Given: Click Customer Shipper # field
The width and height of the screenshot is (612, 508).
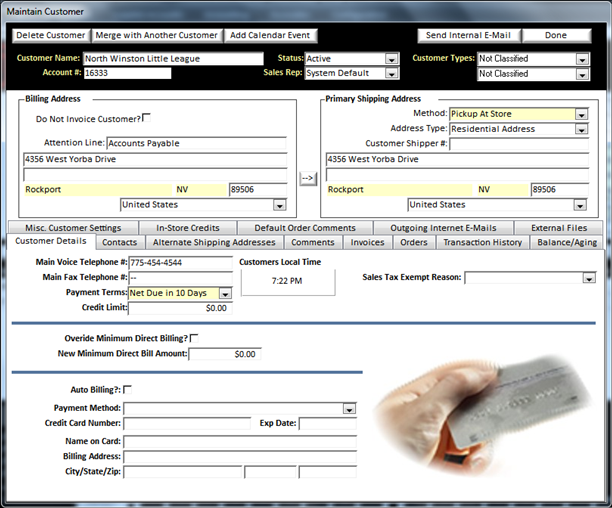Looking at the screenshot, I should pos(519,144).
